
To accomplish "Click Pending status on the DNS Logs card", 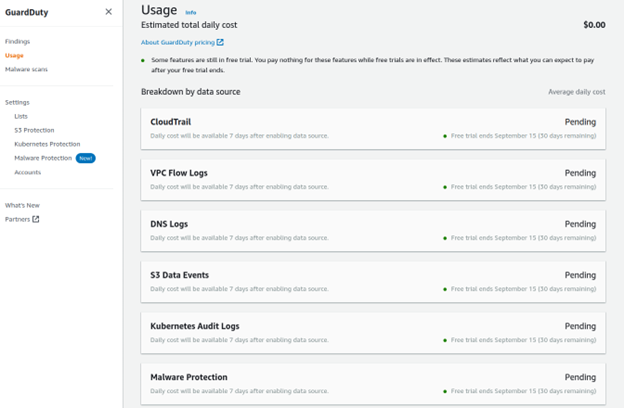I will coord(580,224).
